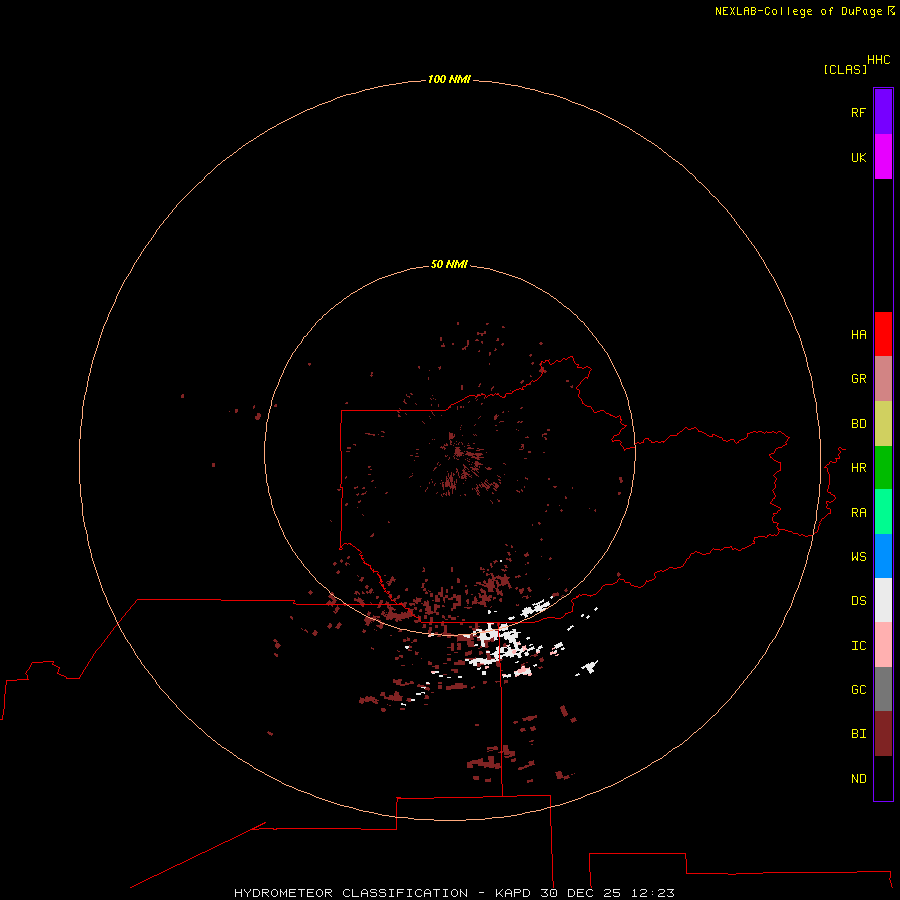Click the GC legend label
The width and height of the screenshot is (900, 900).
[858, 690]
